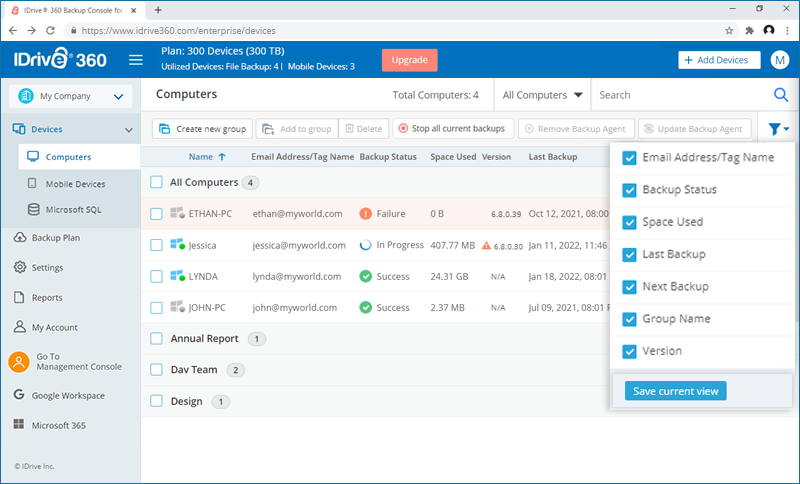Select the Dav Team group checkbox
The image size is (800, 484).
tap(157, 370)
